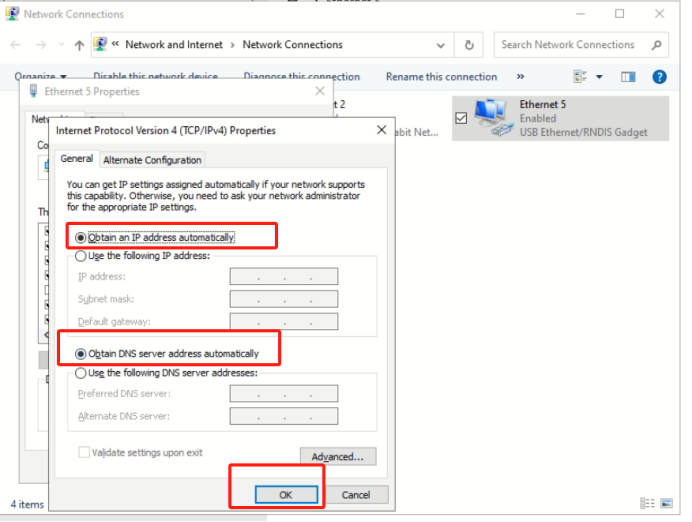Viewport: 692px width, 522px height.
Task: Expand the address bar history dropdown
Action: (440, 45)
